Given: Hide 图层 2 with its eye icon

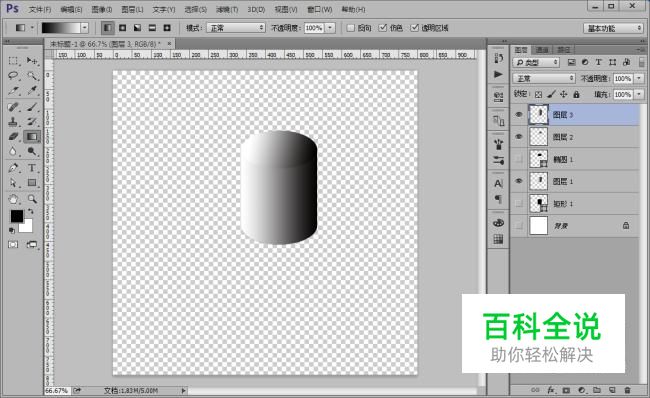Looking at the screenshot, I should [519, 137].
